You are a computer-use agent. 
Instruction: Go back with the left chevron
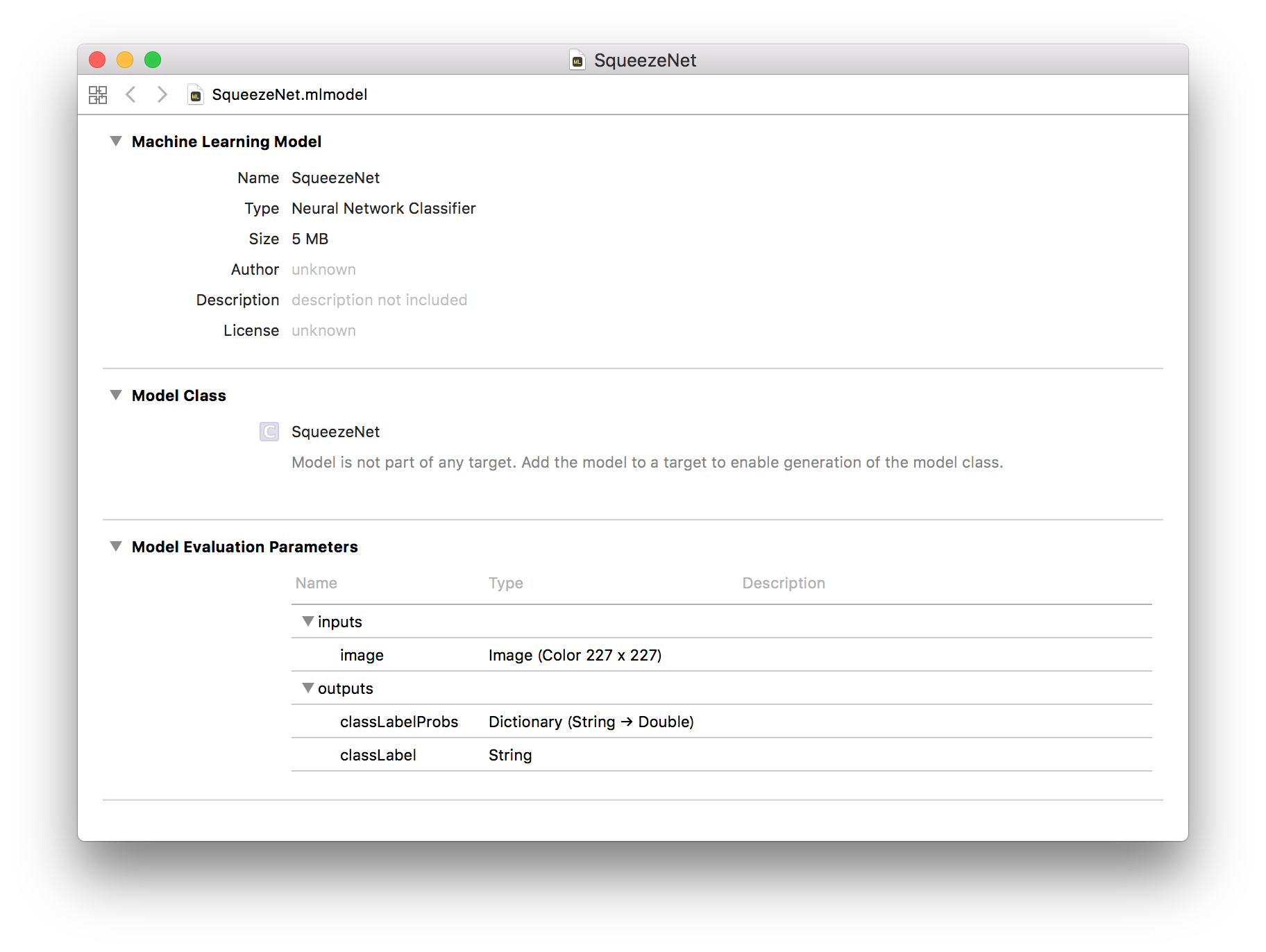130,94
